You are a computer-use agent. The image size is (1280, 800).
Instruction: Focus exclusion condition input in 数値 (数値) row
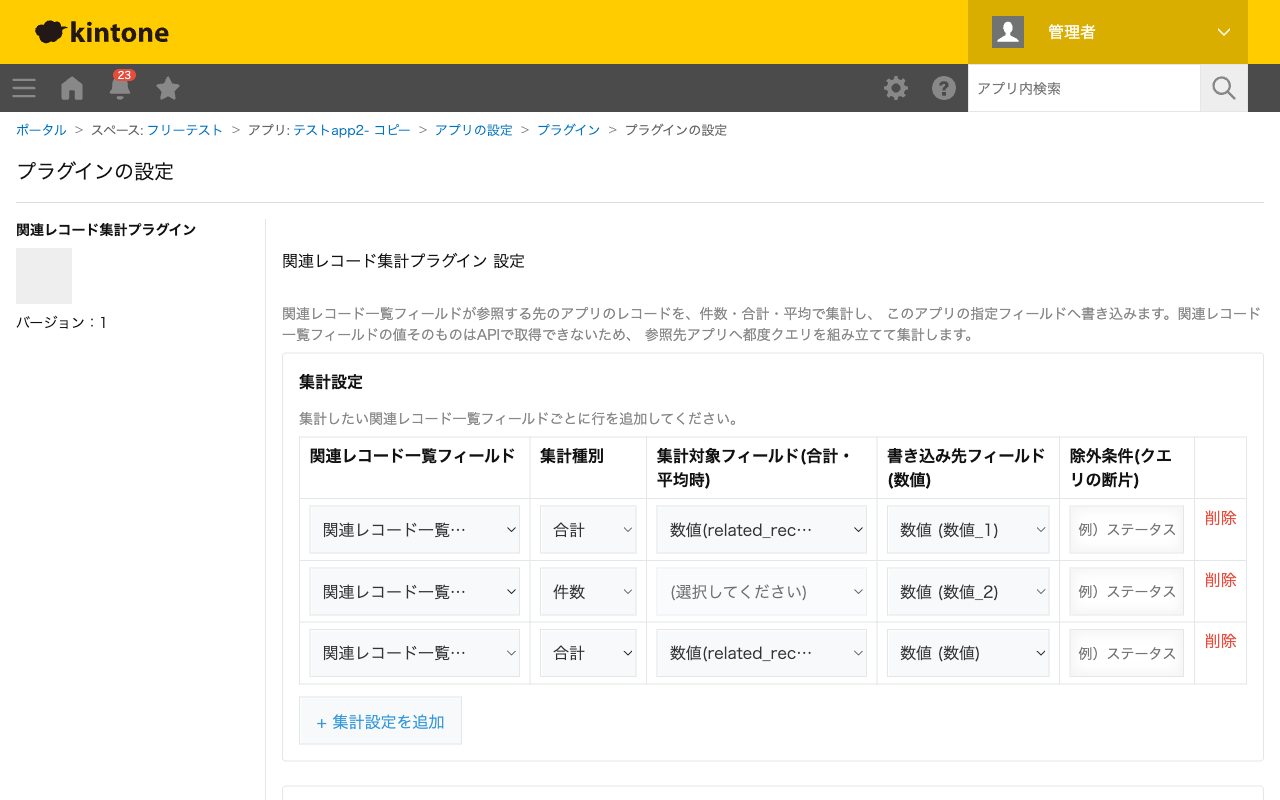point(1127,653)
